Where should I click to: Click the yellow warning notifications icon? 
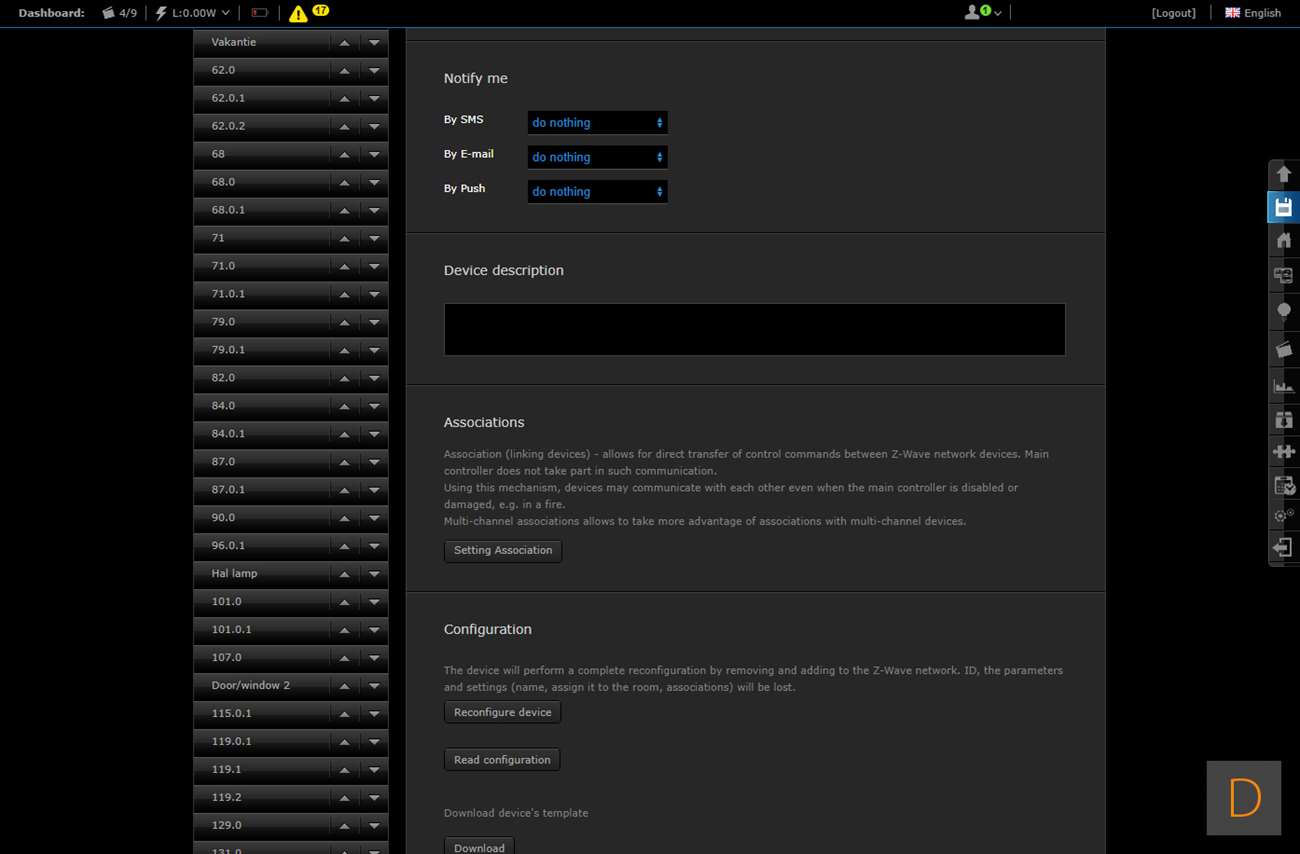click(298, 13)
